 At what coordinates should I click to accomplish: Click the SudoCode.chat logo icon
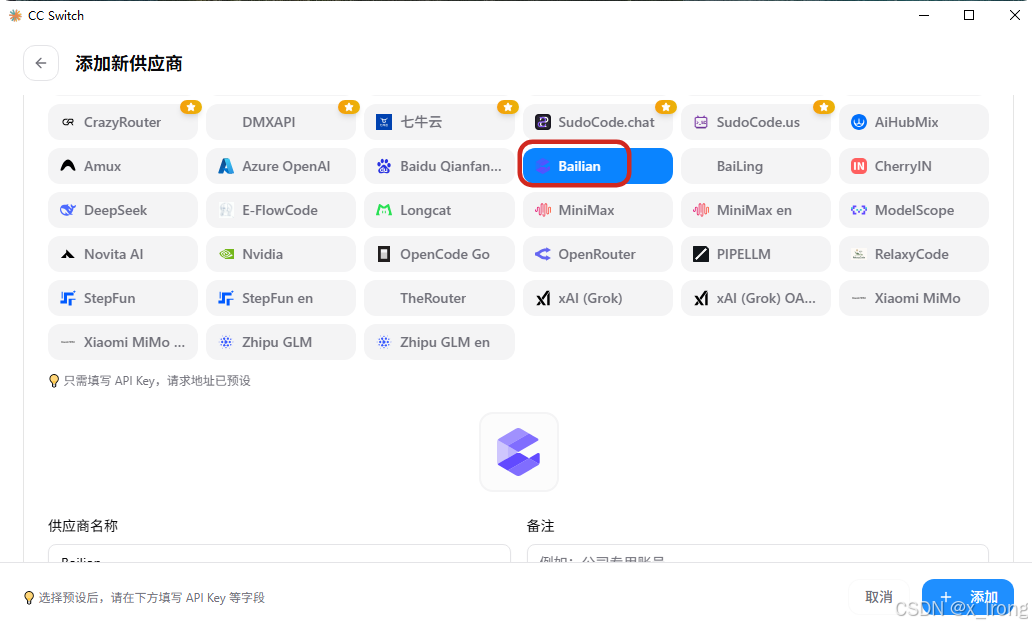point(542,122)
